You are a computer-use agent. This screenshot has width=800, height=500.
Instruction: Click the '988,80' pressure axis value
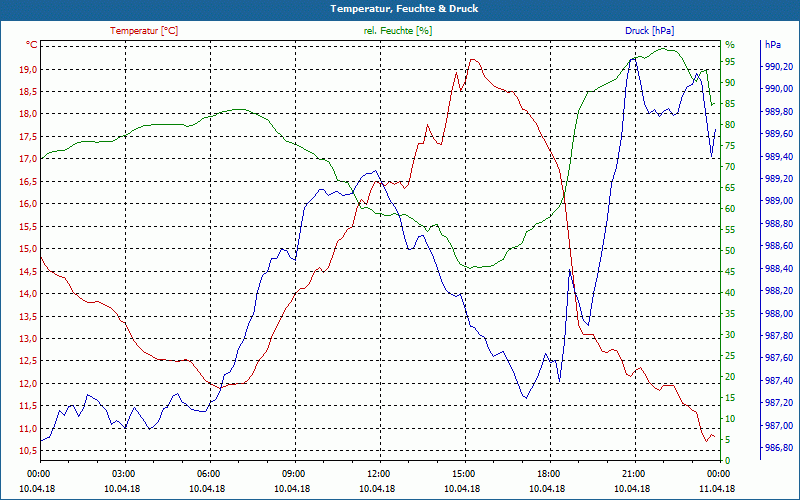[x=779, y=223]
